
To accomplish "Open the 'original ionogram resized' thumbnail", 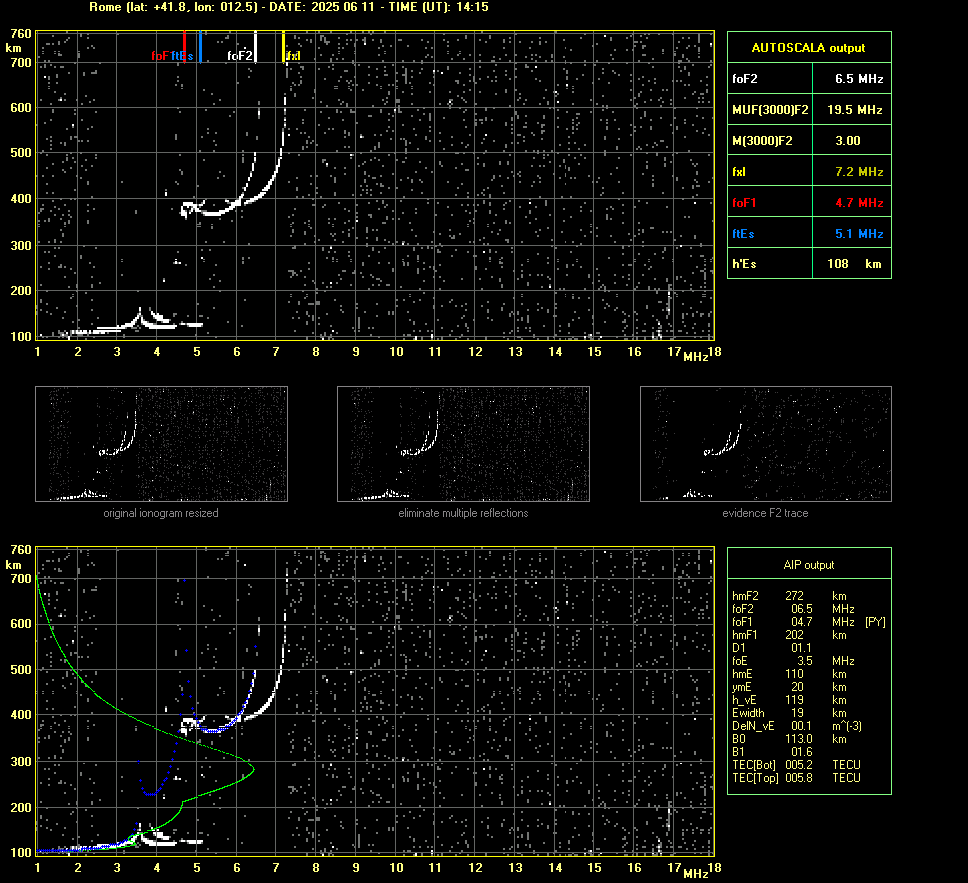I will pos(161,444).
